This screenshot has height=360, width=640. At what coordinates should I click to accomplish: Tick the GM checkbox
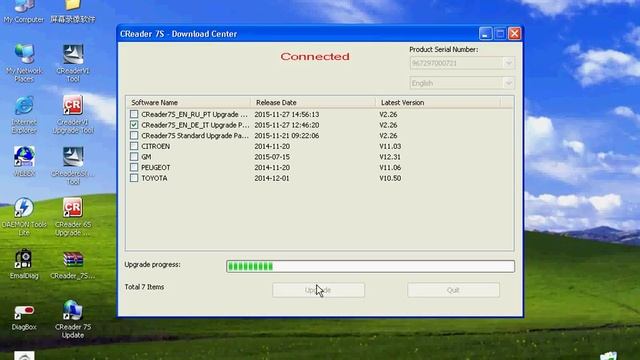point(134,156)
